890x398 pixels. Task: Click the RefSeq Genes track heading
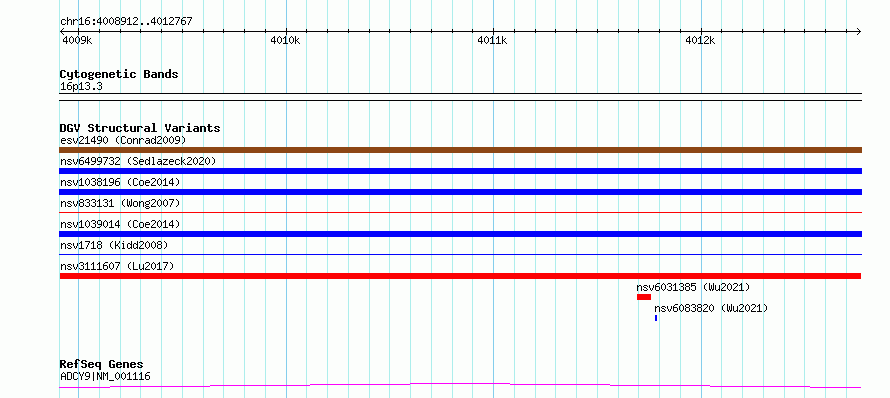tap(102, 364)
